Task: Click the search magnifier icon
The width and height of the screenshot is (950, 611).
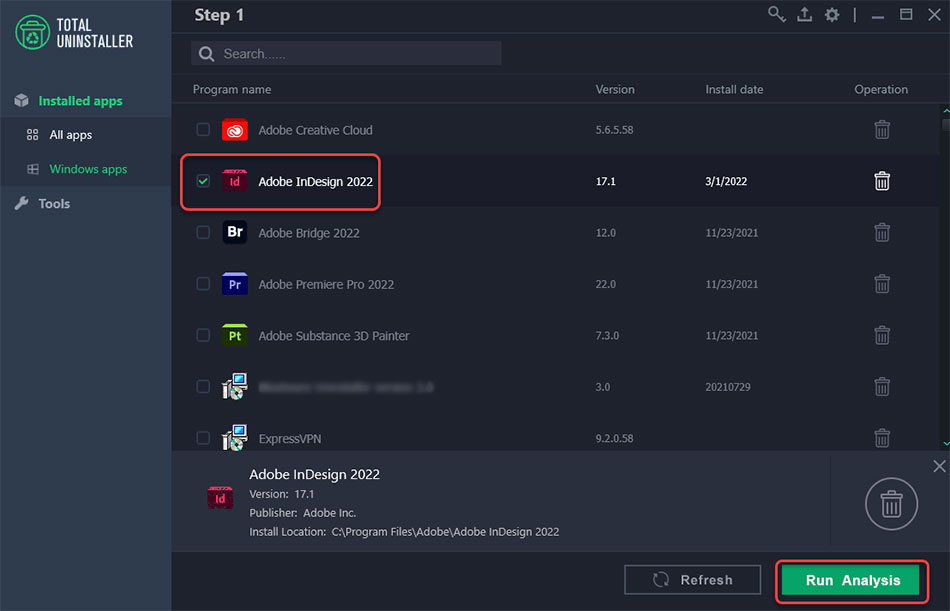Action: (x=207, y=54)
